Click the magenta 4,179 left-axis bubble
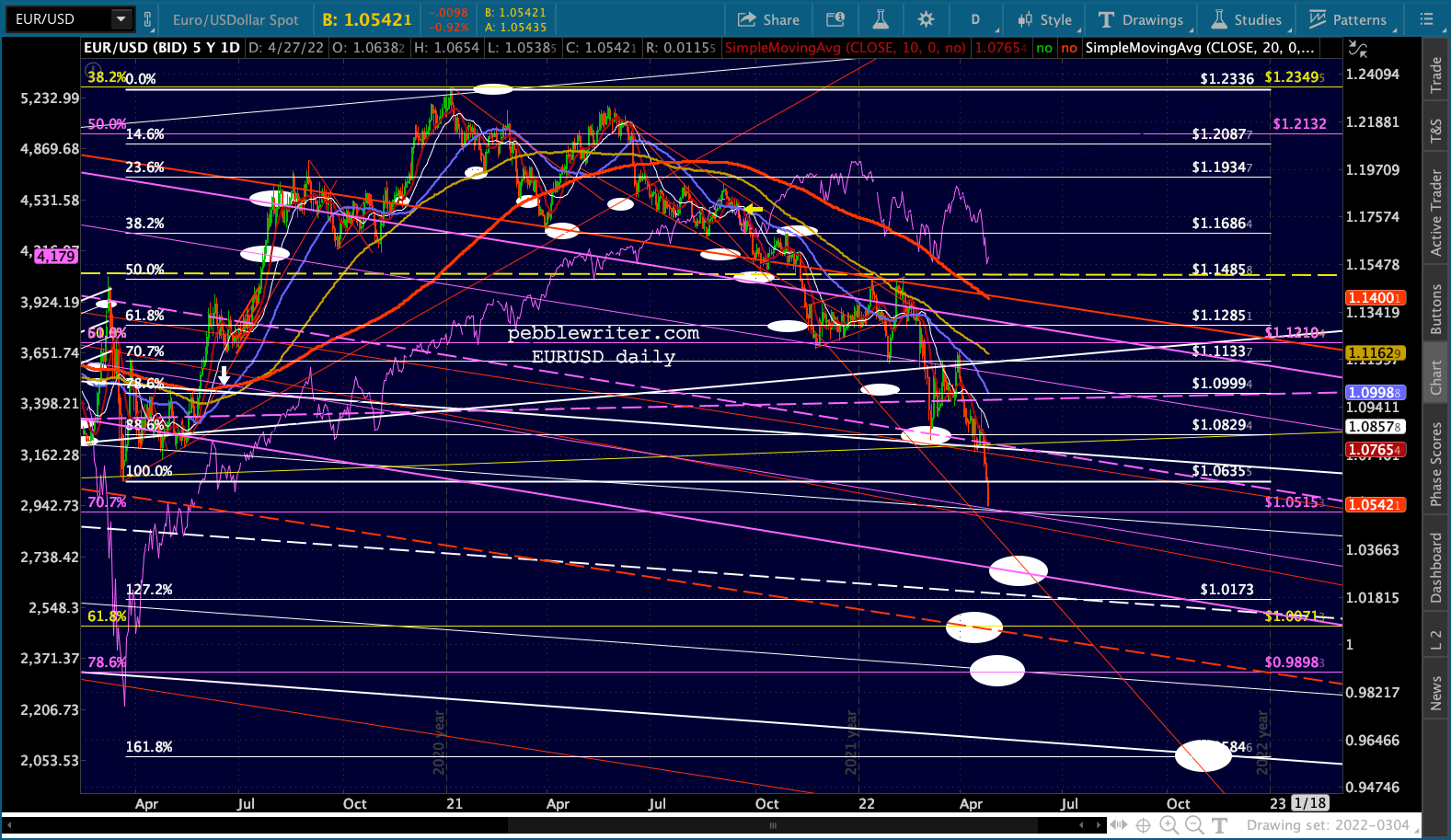This screenshot has height=840, width=1451. [x=56, y=256]
